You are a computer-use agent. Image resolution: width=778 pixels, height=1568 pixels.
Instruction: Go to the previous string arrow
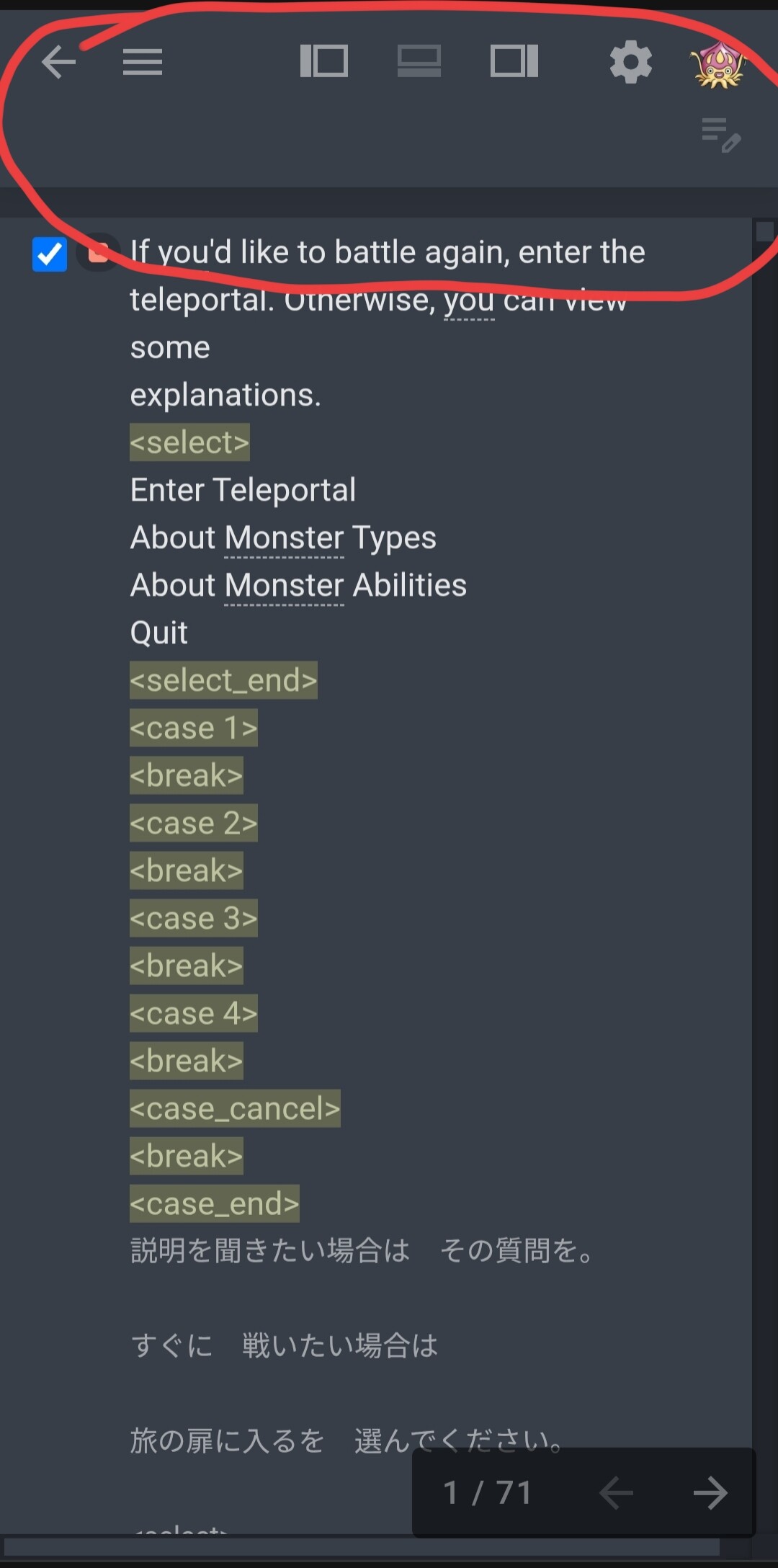point(617,1492)
